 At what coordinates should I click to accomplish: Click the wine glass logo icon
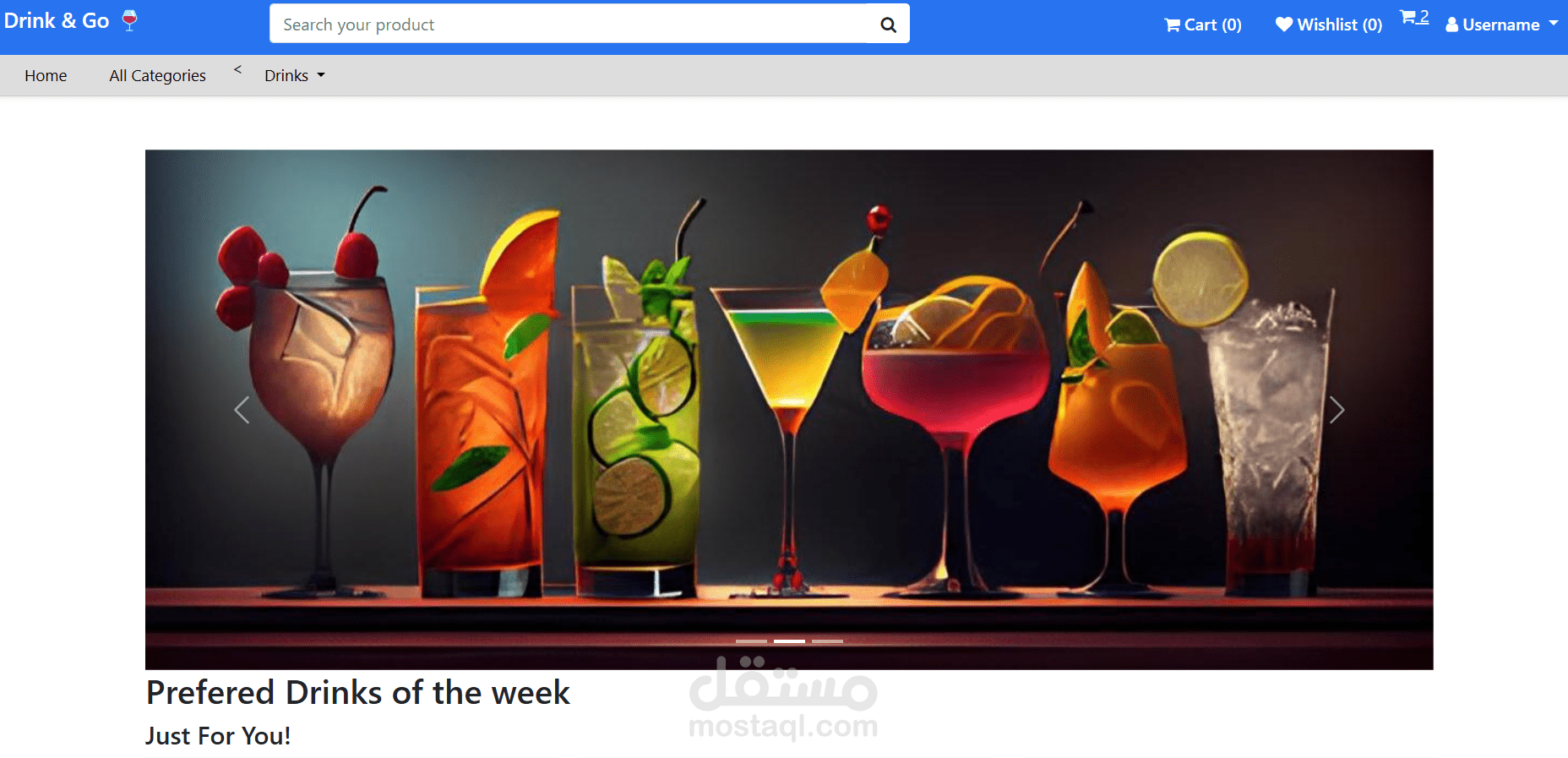129,20
